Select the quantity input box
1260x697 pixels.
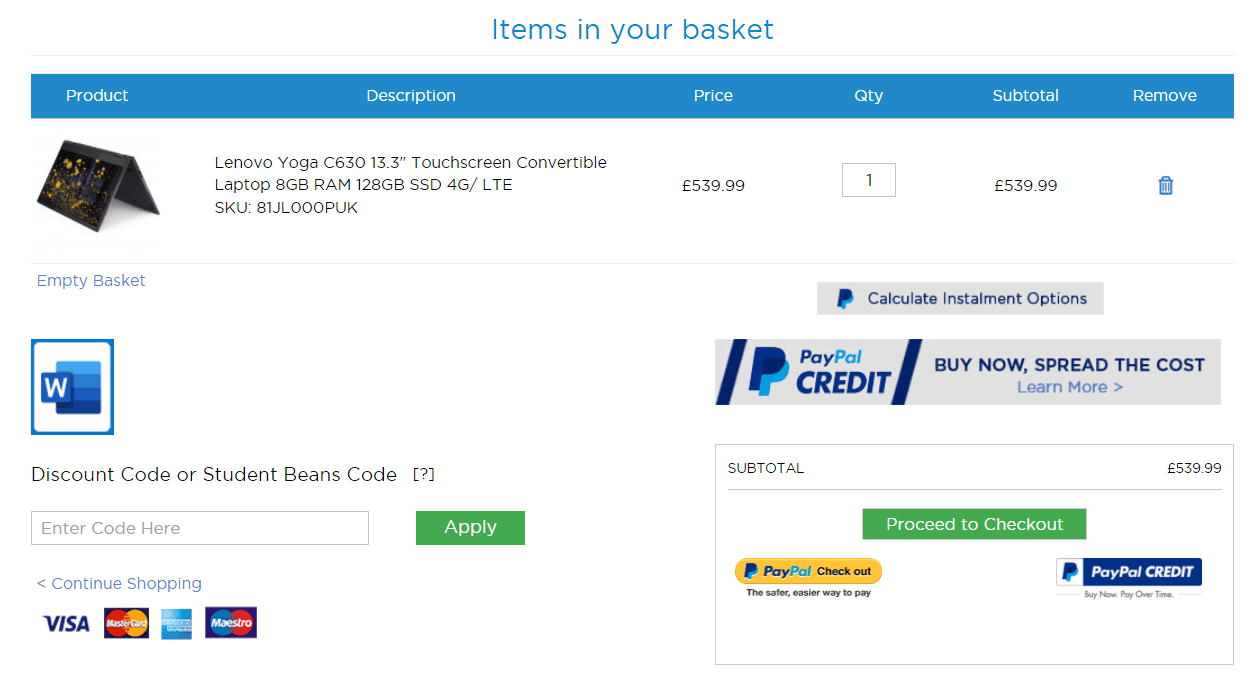point(869,180)
